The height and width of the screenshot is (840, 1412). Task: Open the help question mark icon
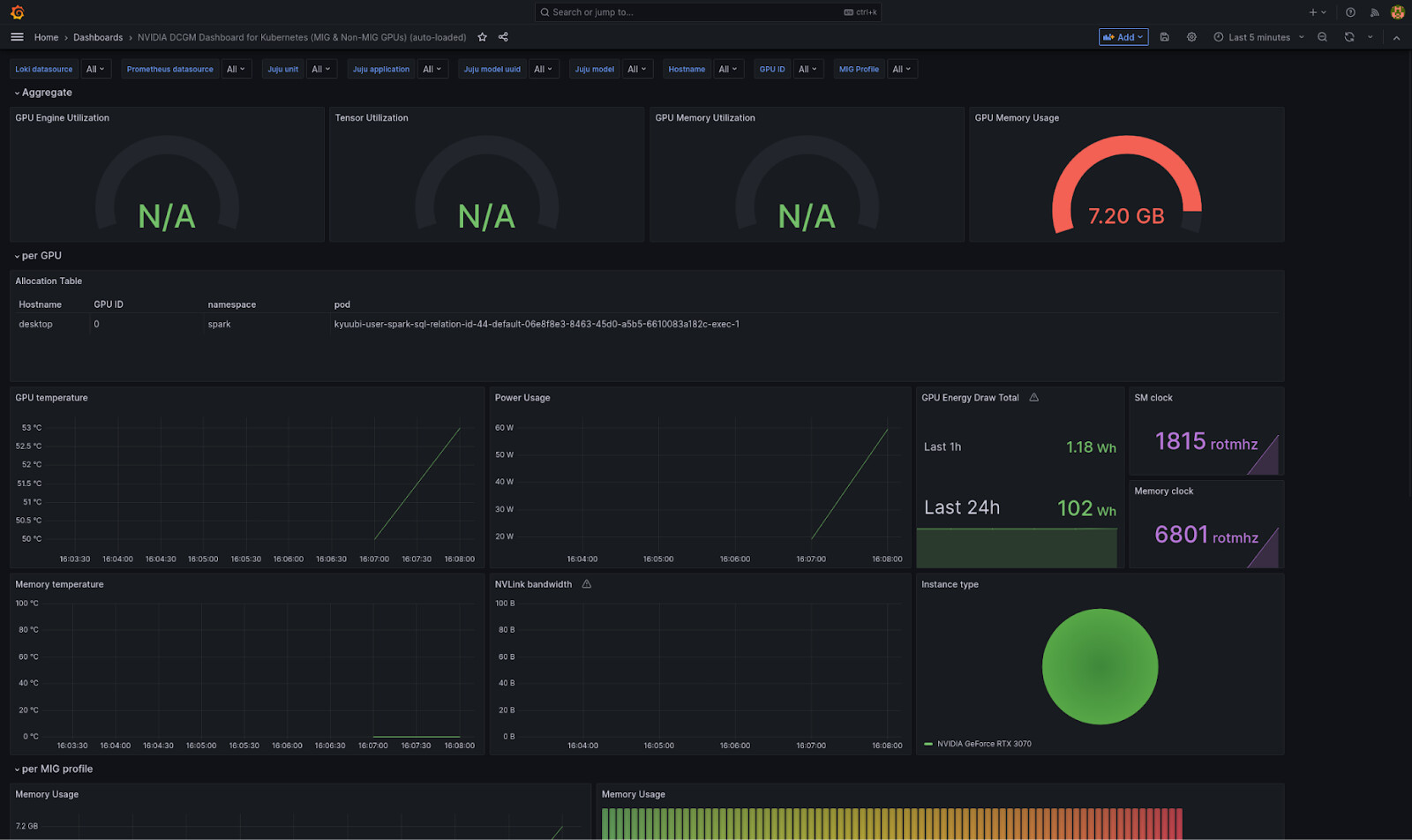pyautogui.click(x=1350, y=12)
